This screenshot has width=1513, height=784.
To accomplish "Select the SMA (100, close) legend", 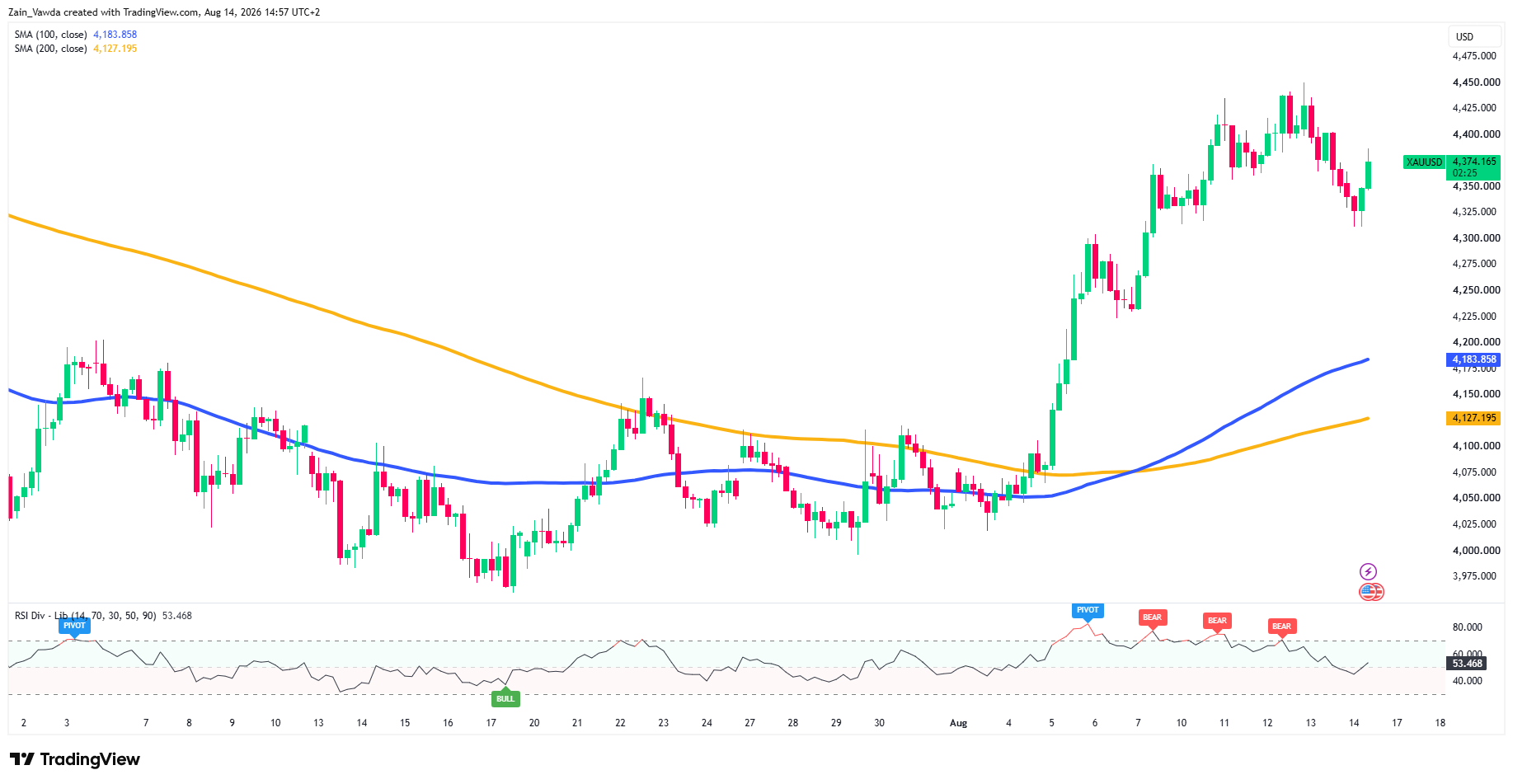I will point(50,35).
